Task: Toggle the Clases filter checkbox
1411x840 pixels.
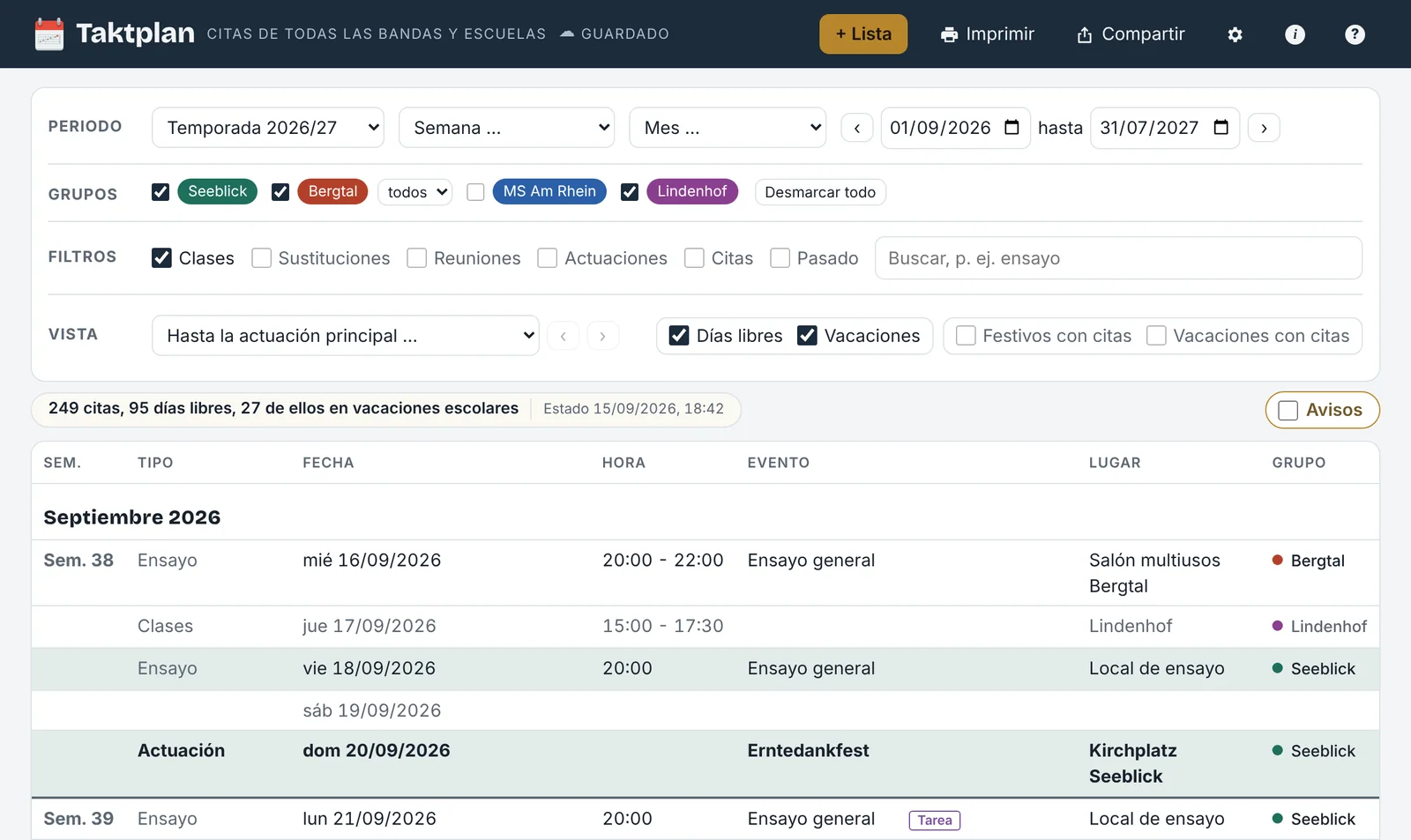Action: 161,258
